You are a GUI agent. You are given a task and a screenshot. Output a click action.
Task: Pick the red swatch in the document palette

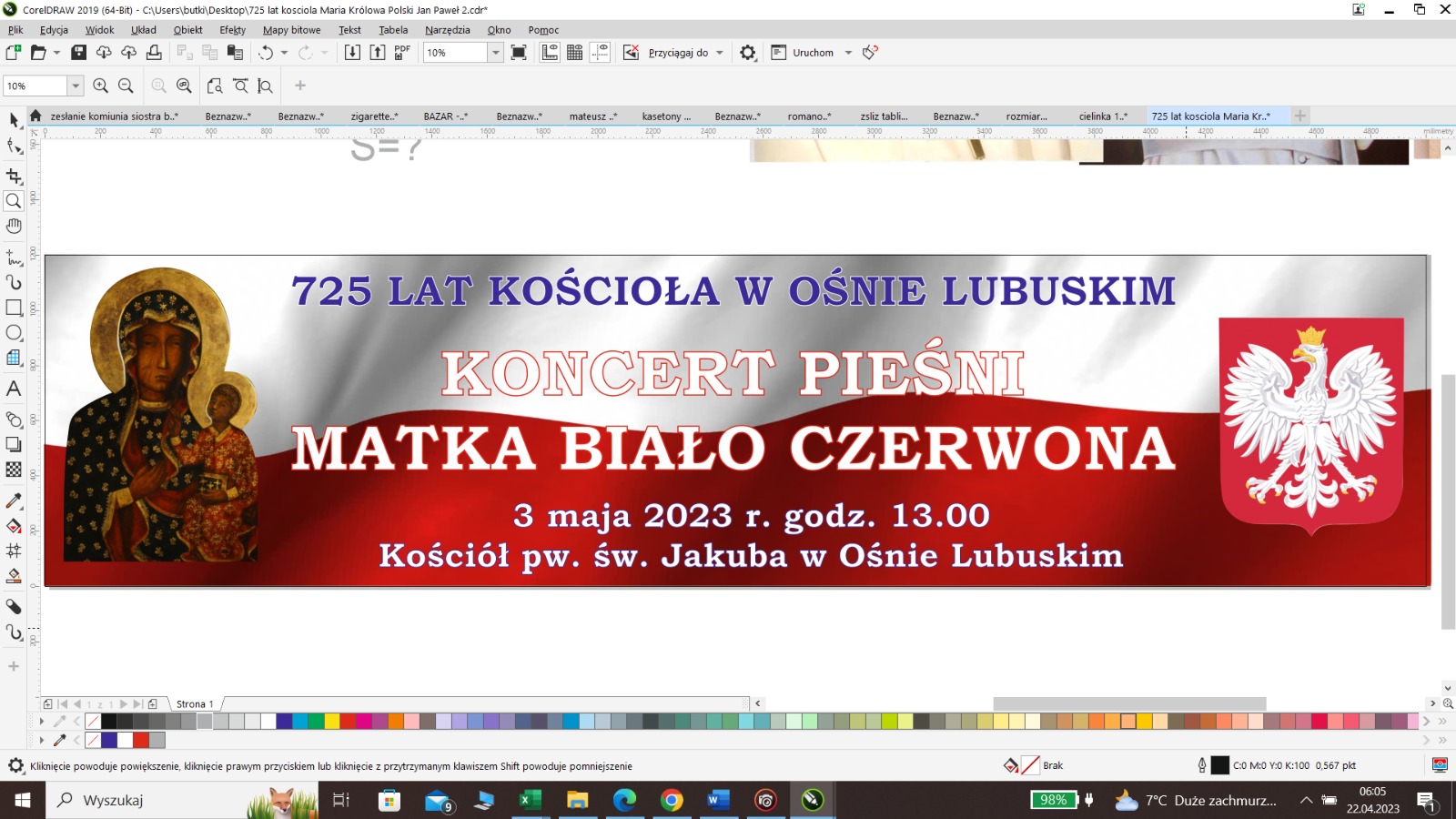(141, 740)
